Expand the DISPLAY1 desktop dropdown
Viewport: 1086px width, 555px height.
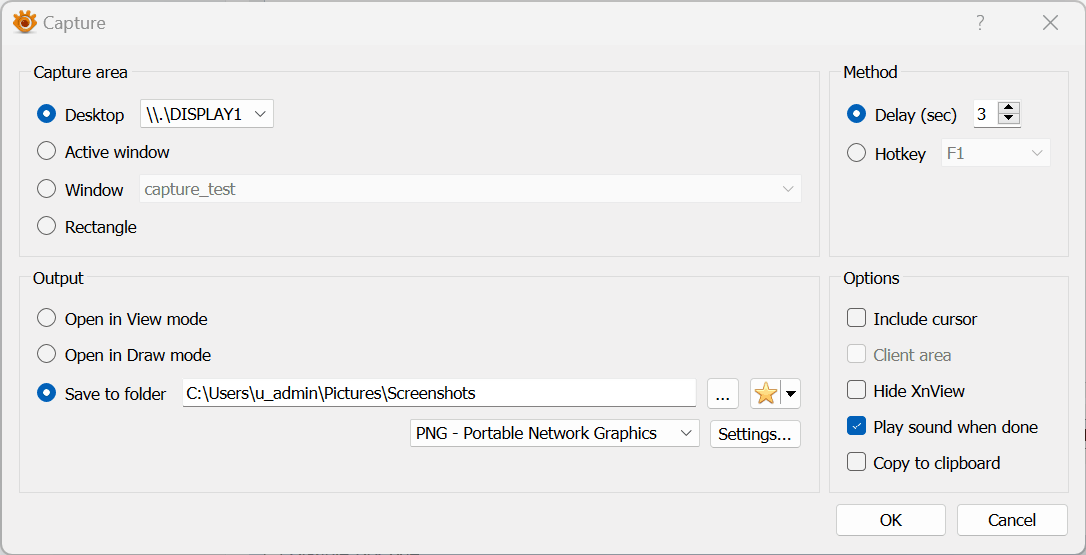coord(207,115)
